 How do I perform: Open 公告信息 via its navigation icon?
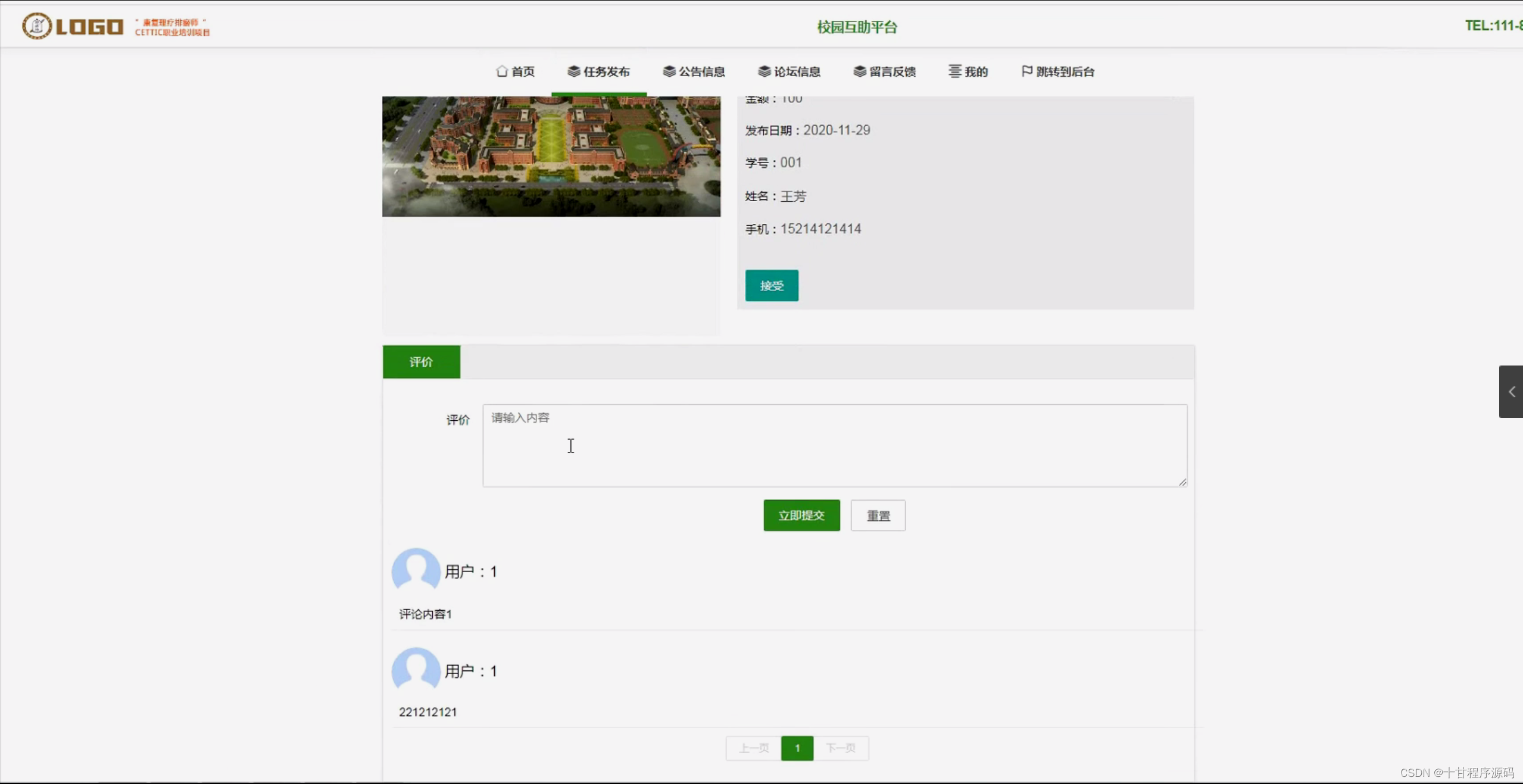pyautogui.click(x=668, y=71)
